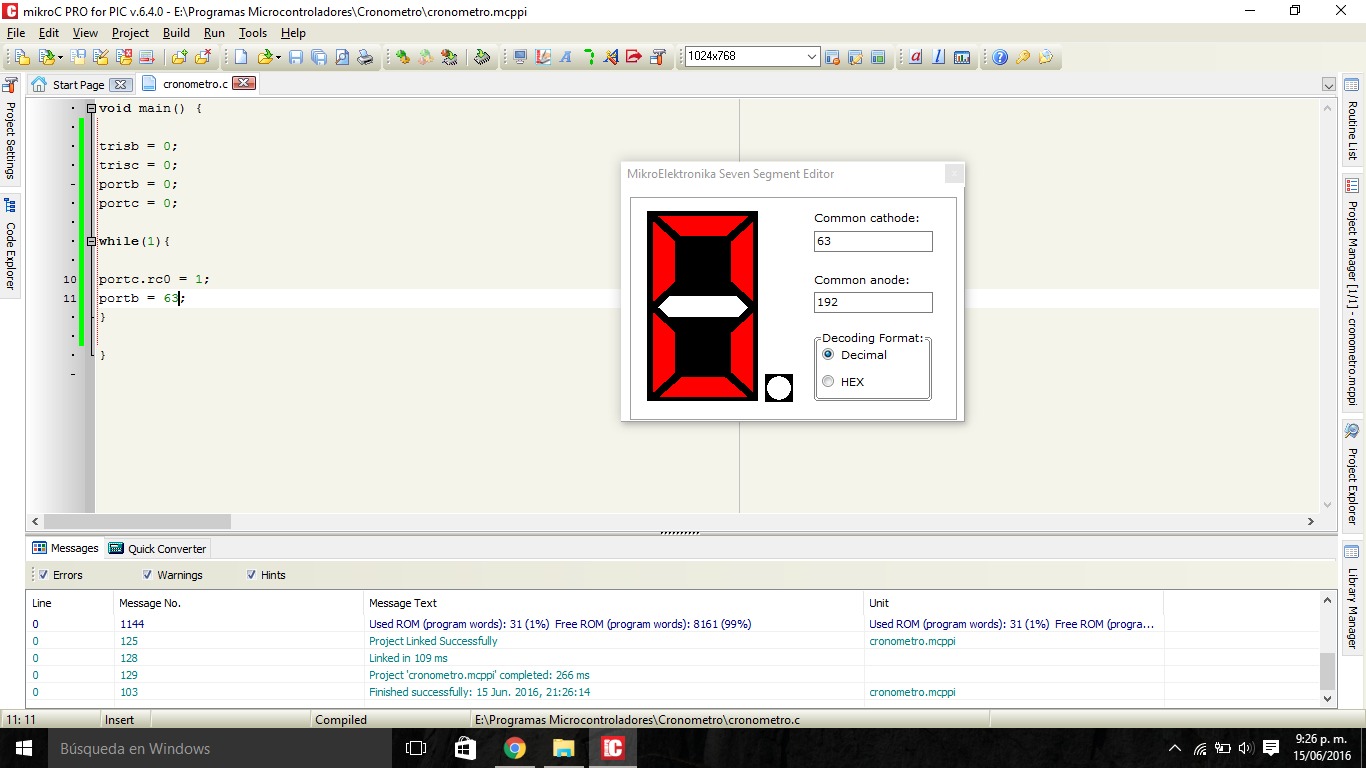Open the Library Manager side panel
The height and width of the screenshot is (768, 1366).
point(1352,598)
